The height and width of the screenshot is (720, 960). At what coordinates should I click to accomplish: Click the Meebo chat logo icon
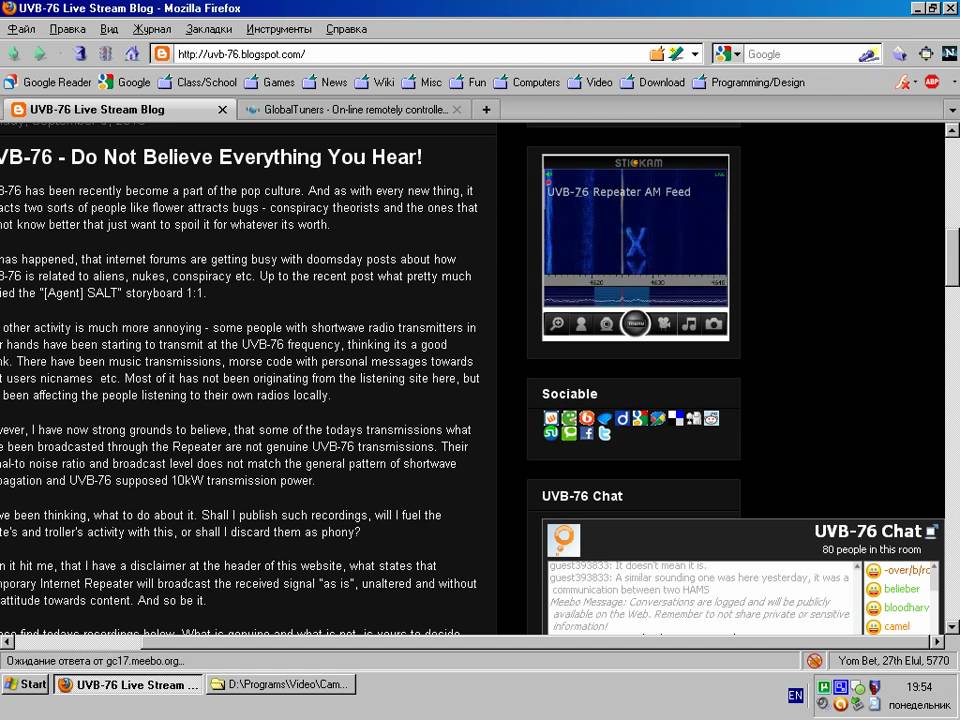point(563,539)
